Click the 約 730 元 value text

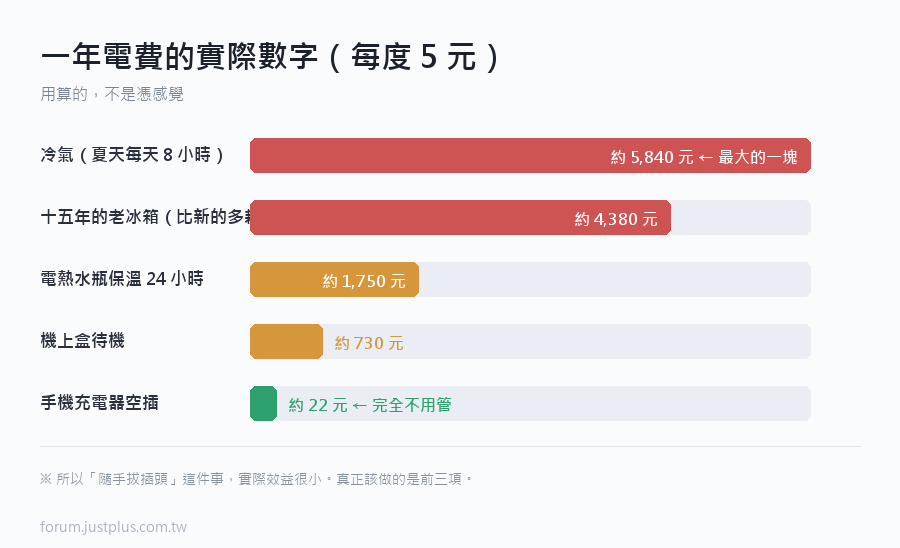pyautogui.click(x=369, y=343)
